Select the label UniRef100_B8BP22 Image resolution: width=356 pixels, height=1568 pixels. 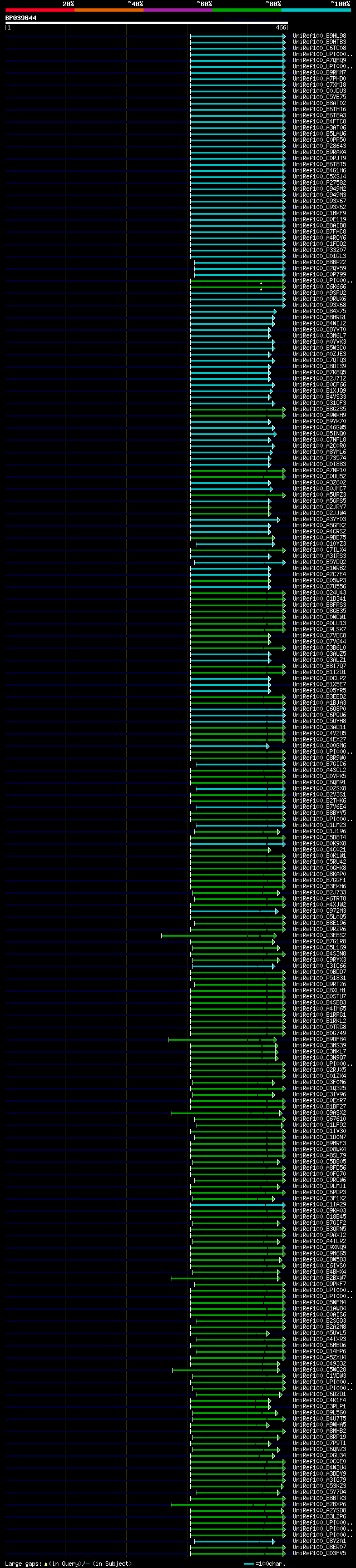tap(319, 263)
